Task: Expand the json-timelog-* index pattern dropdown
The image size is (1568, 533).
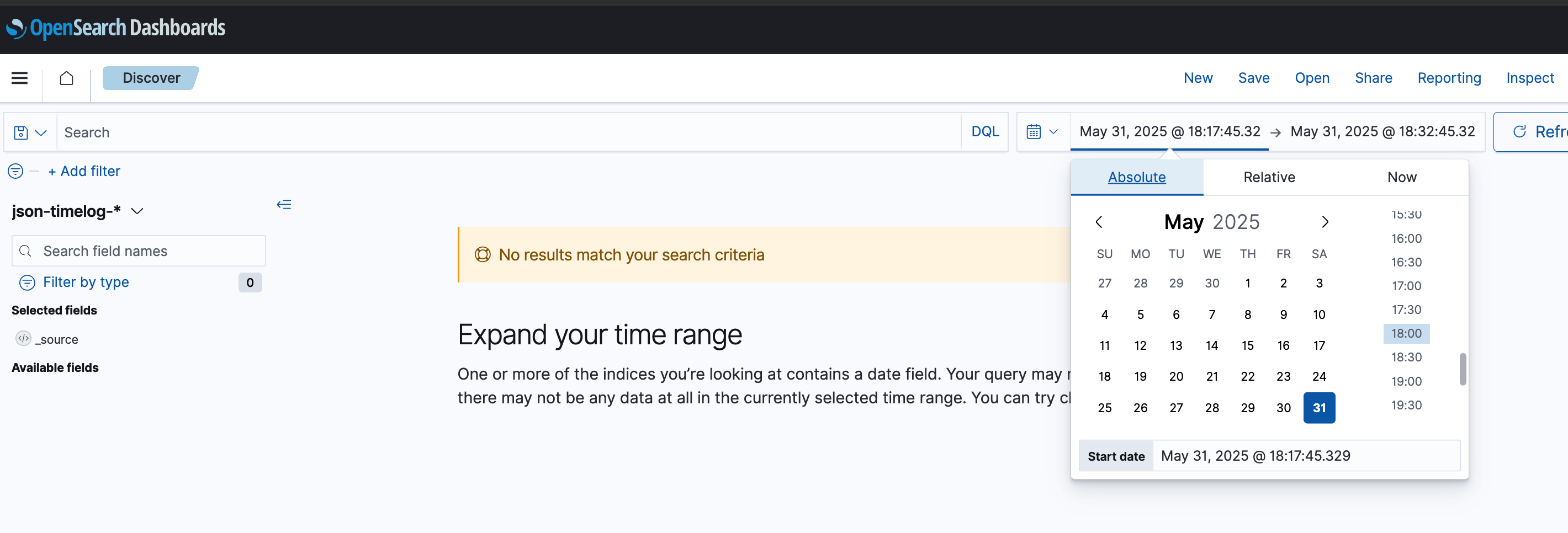Action: 137,211
